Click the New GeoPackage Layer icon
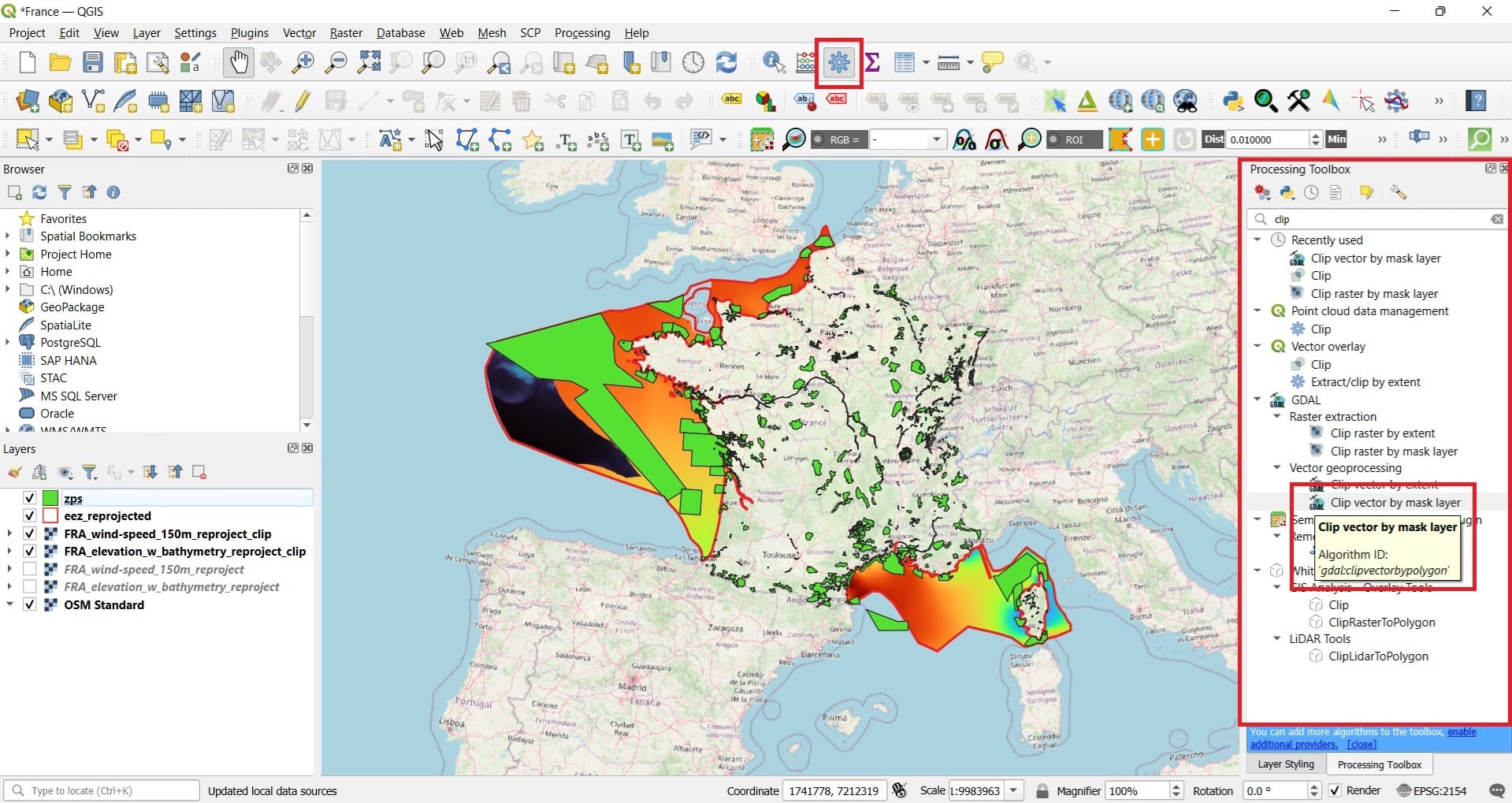1512x803 pixels. click(60, 101)
